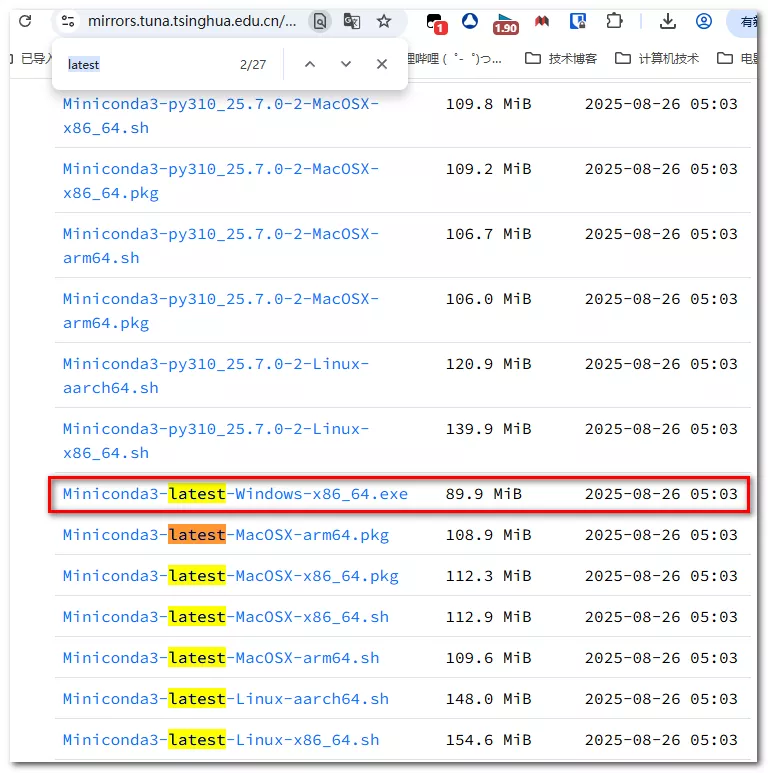Open site information icon in address bar
Image resolution: width=768 pixels, height=773 pixels.
click(x=68, y=21)
